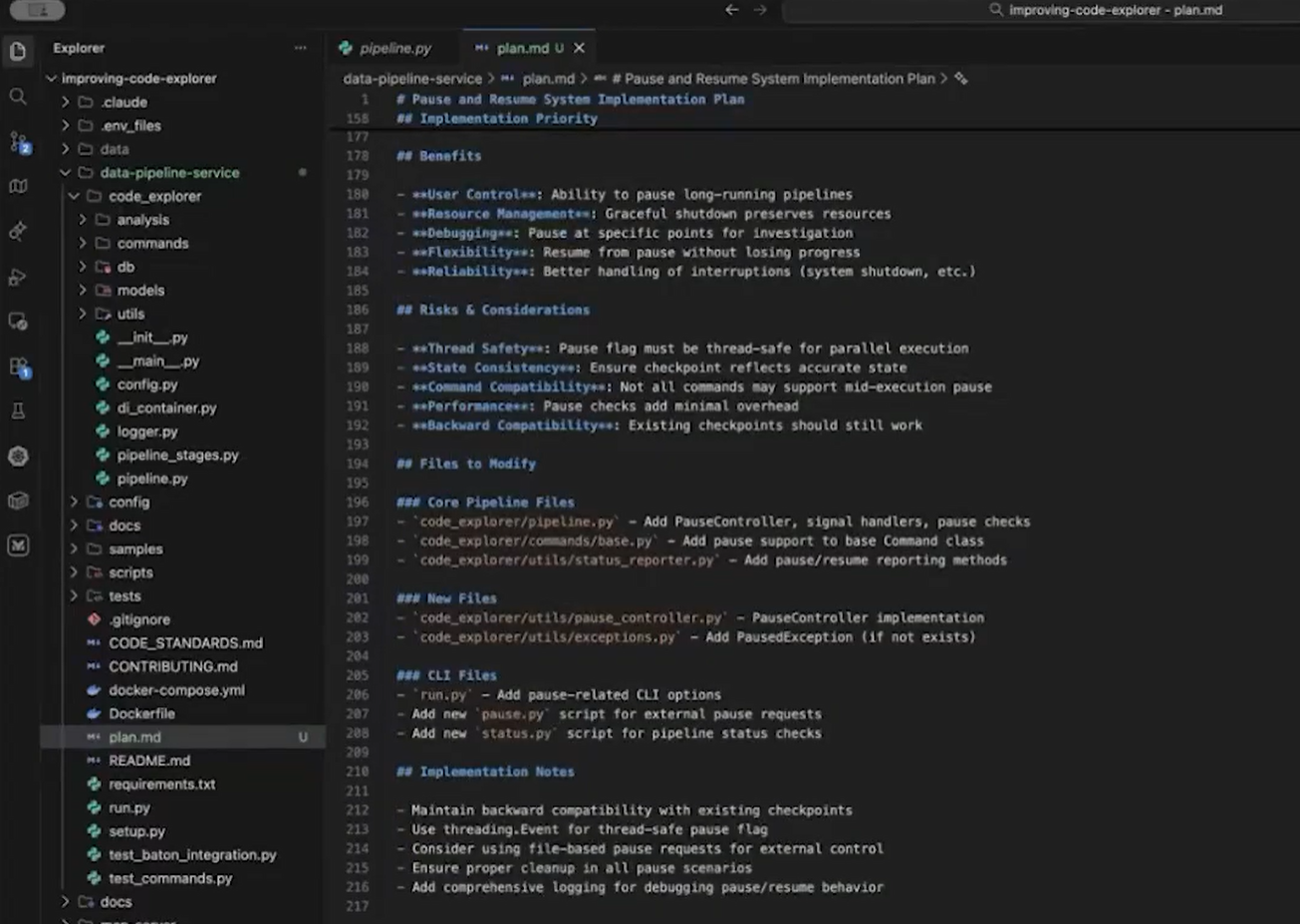The width and height of the screenshot is (1300, 924).
Task: Expand the data folder chevron
Action: point(66,149)
